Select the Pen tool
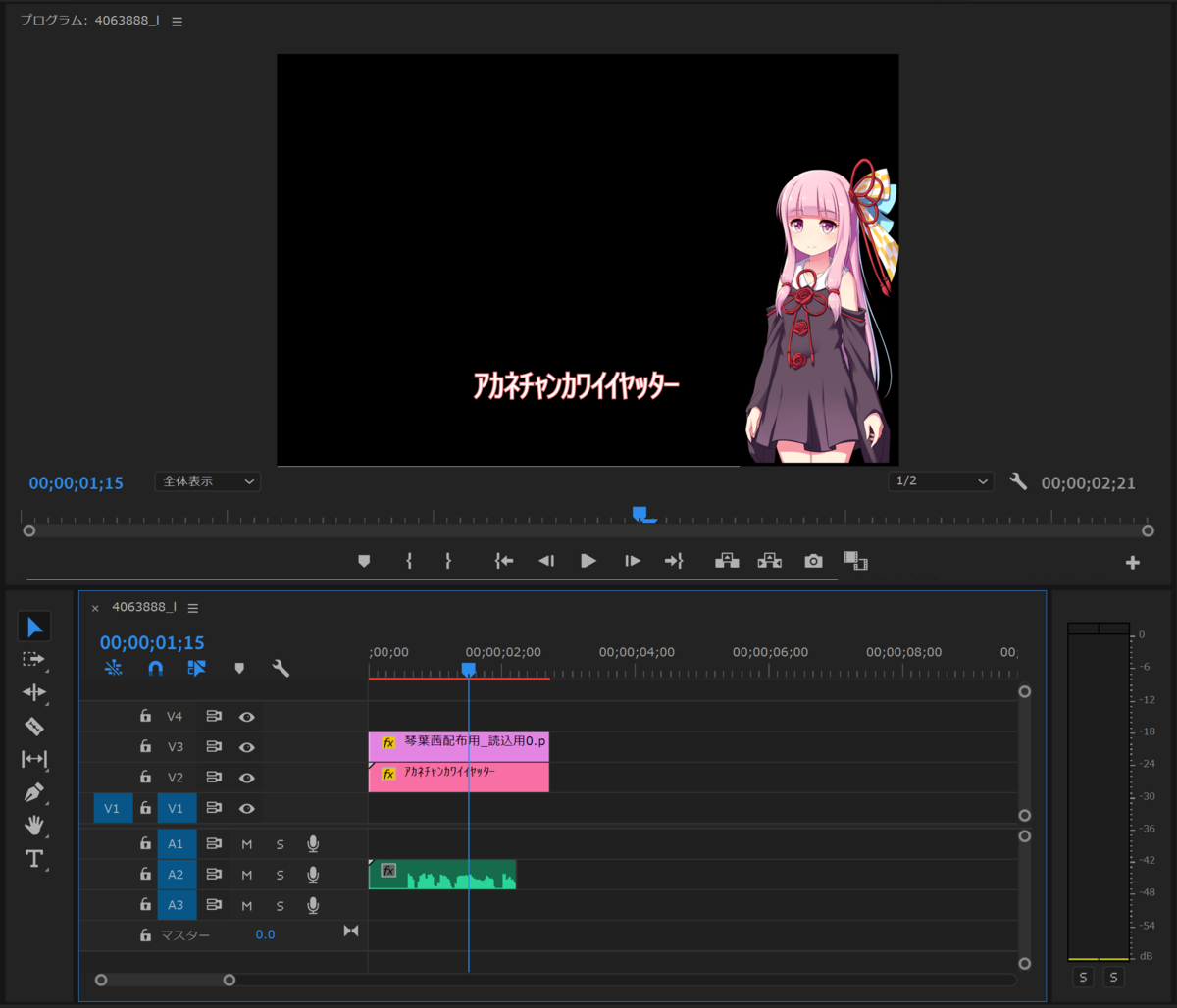1177x1008 pixels. coord(34,792)
